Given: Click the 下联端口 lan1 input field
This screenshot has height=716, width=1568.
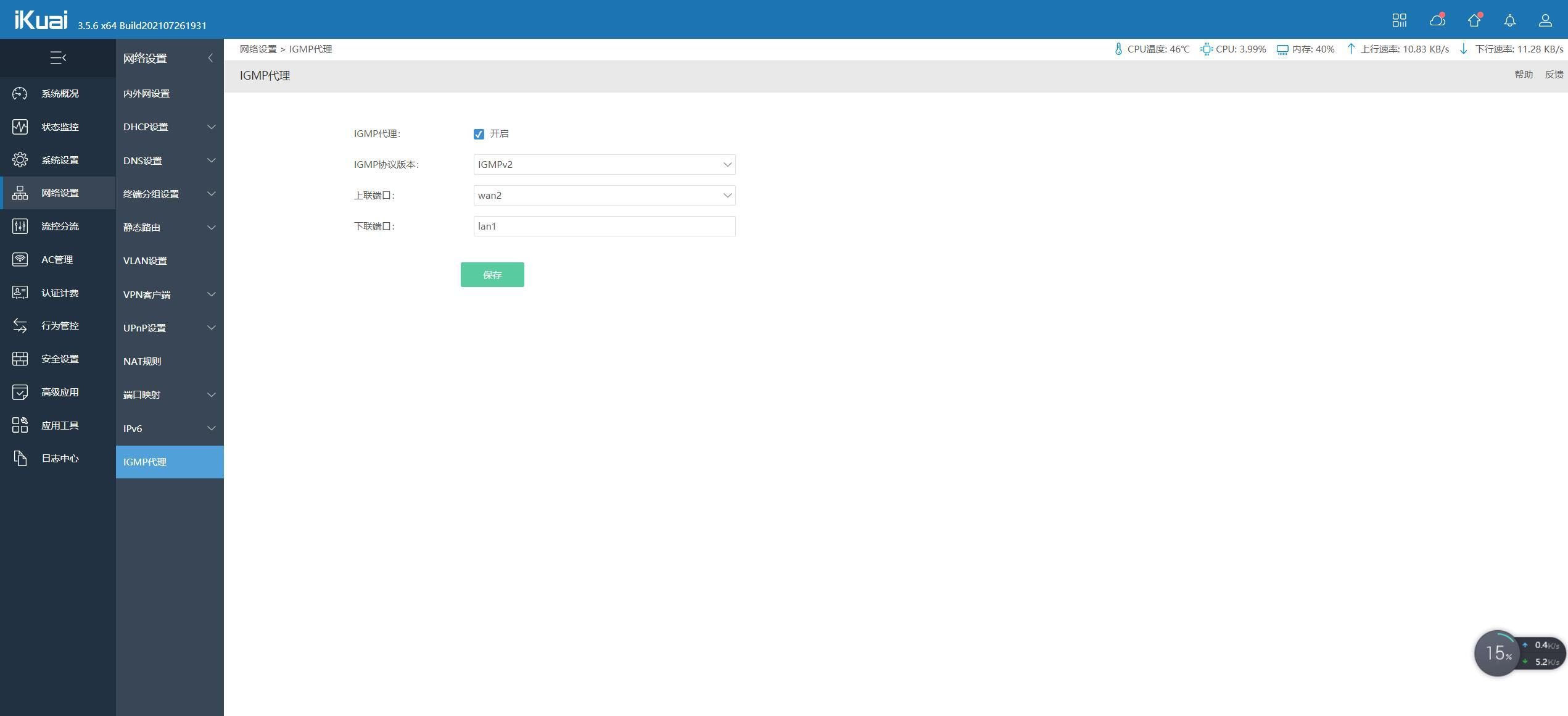Looking at the screenshot, I should (604, 226).
